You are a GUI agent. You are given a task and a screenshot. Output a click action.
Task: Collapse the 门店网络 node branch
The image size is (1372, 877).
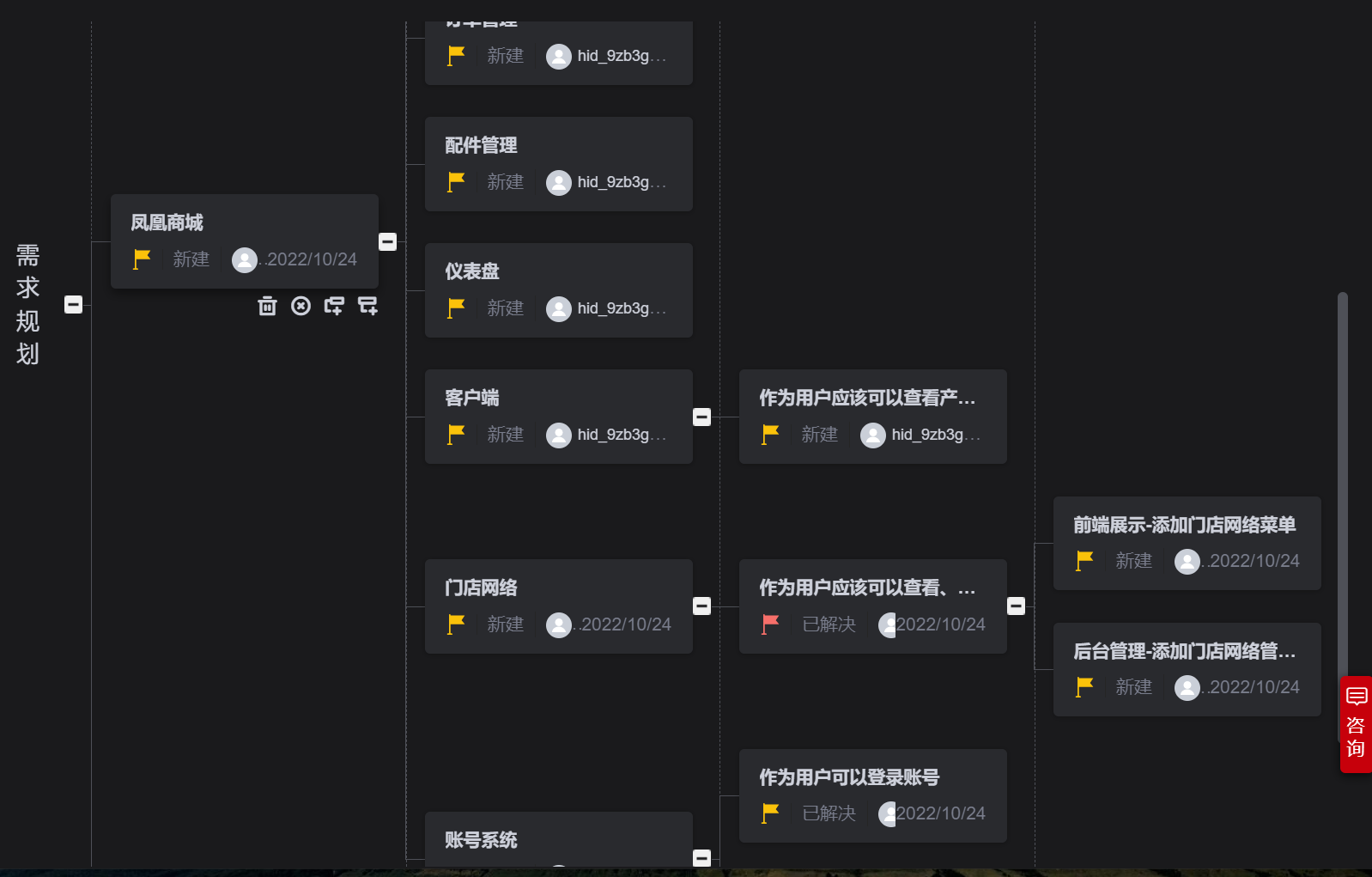[702, 606]
